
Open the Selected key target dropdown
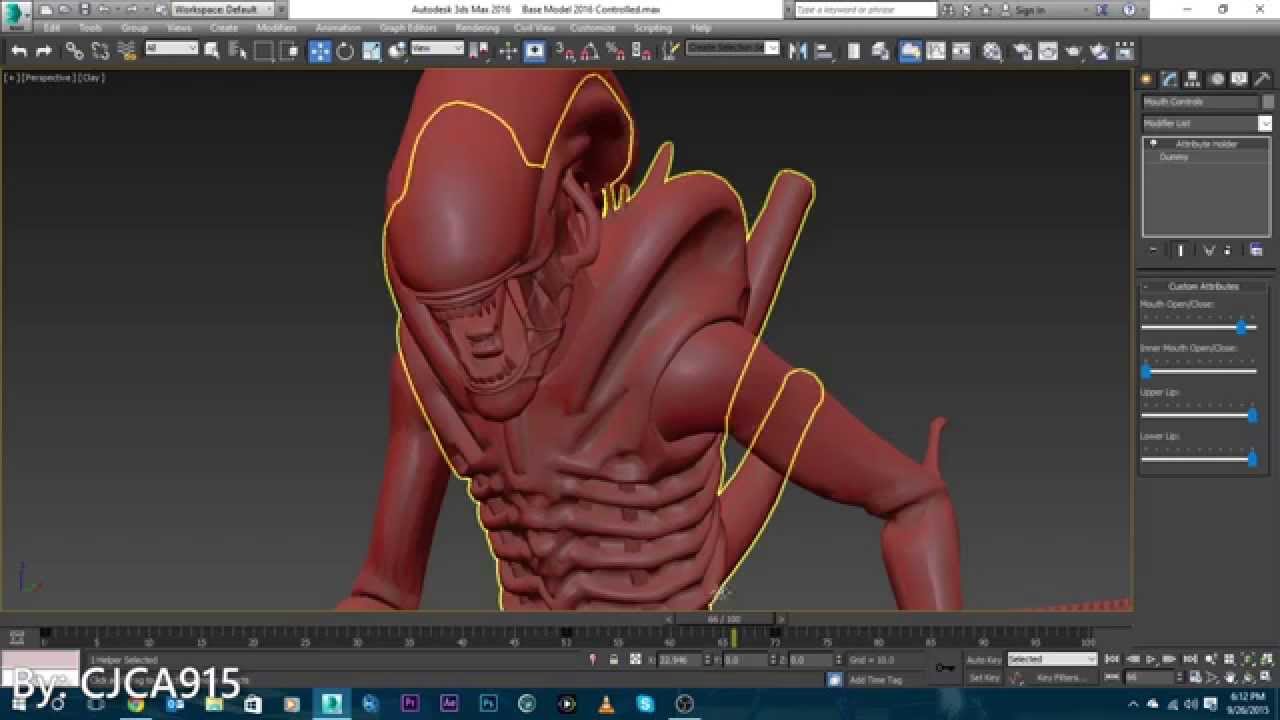tap(1051, 660)
